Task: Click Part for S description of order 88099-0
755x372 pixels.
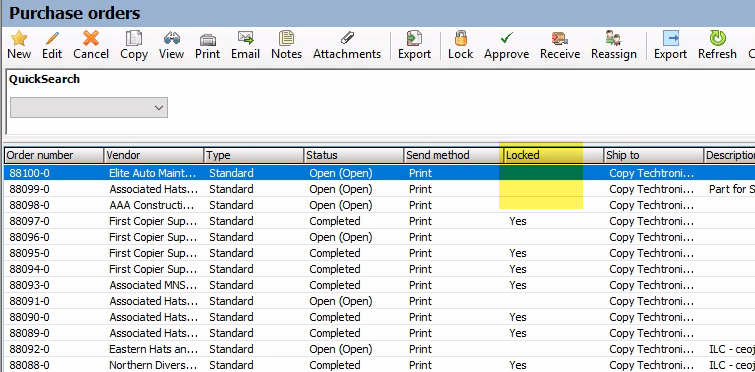Action: click(x=732, y=189)
